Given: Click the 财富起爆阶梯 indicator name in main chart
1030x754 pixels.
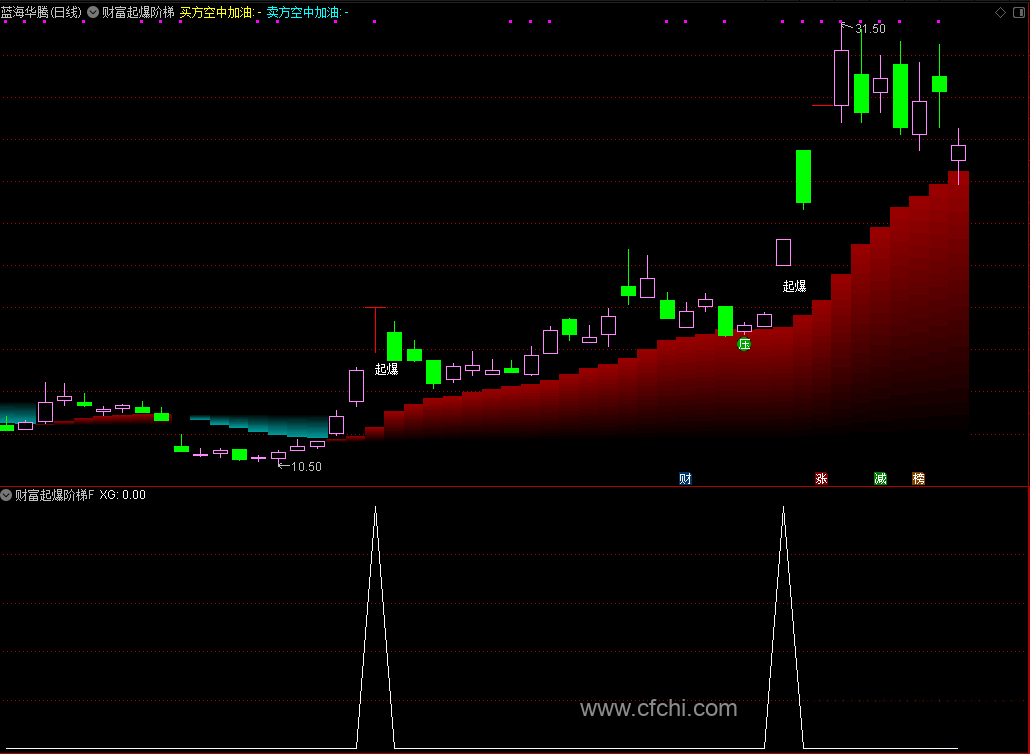Looking at the screenshot, I should 138,12.
